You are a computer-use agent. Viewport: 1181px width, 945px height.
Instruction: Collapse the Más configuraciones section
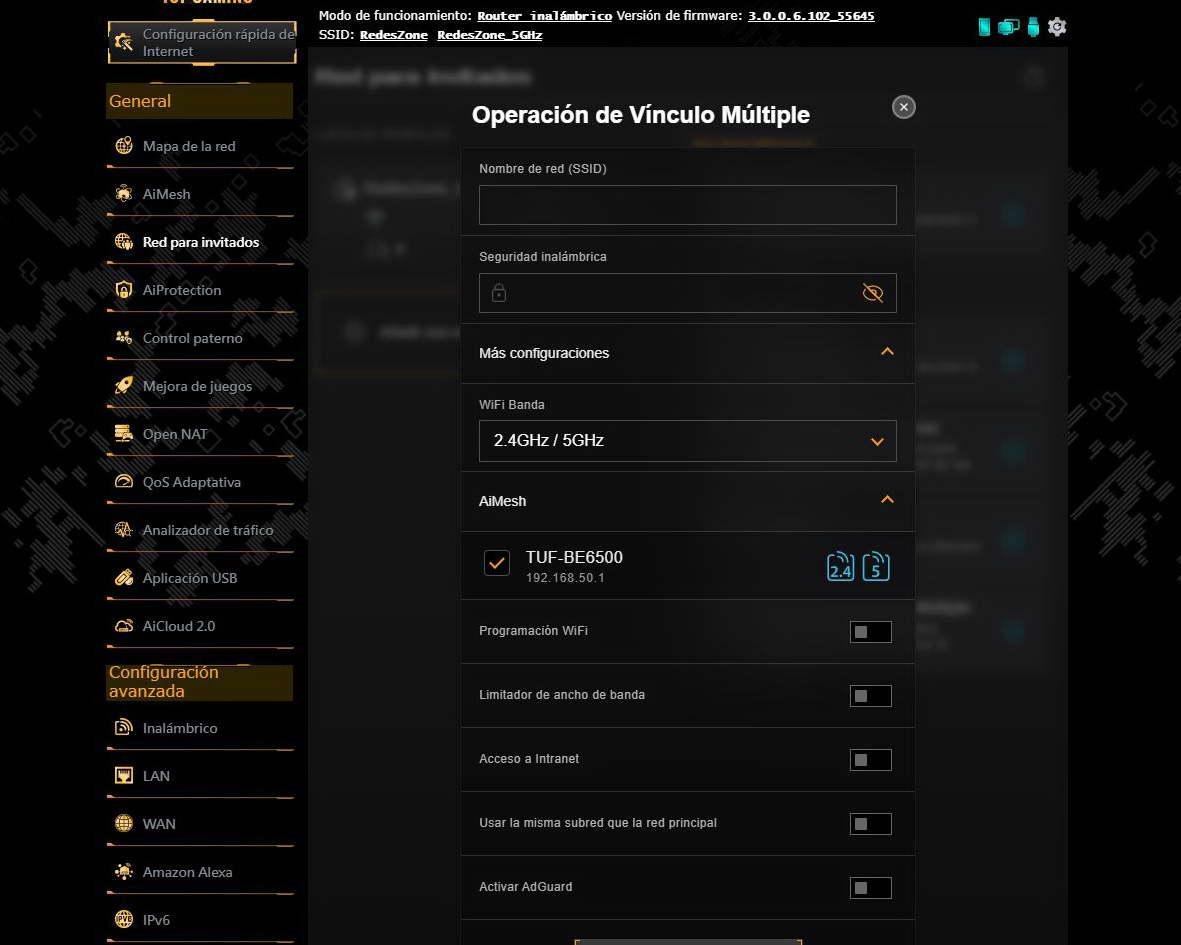click(x=887, y=352)
